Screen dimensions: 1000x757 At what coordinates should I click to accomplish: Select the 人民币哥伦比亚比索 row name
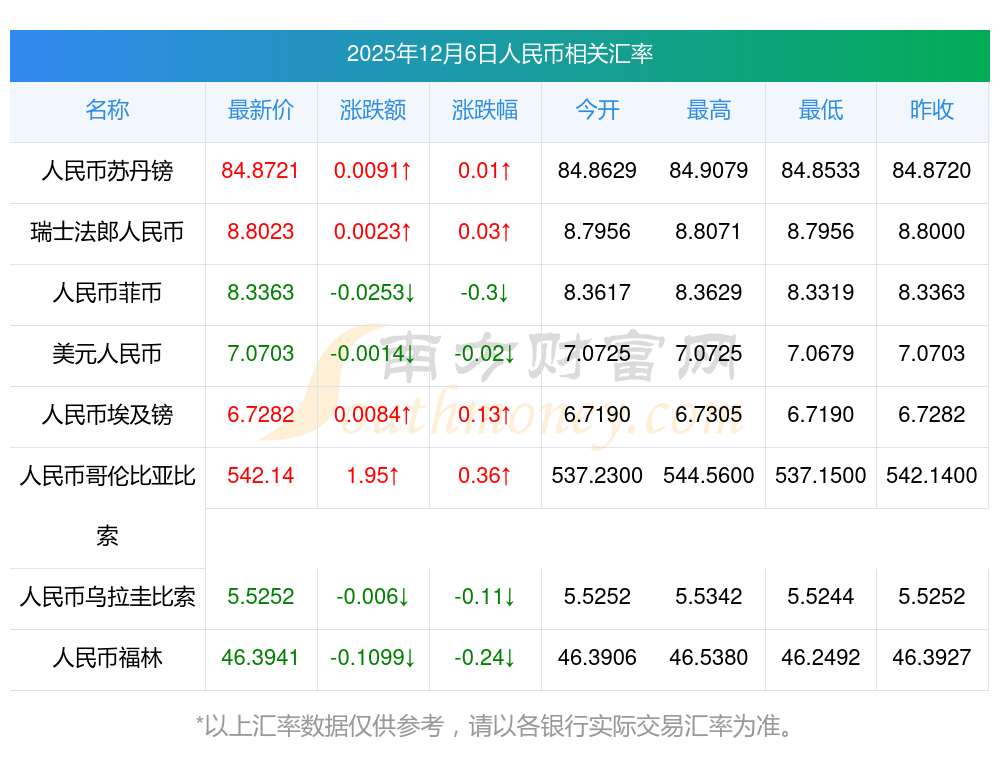click(107, 506)
